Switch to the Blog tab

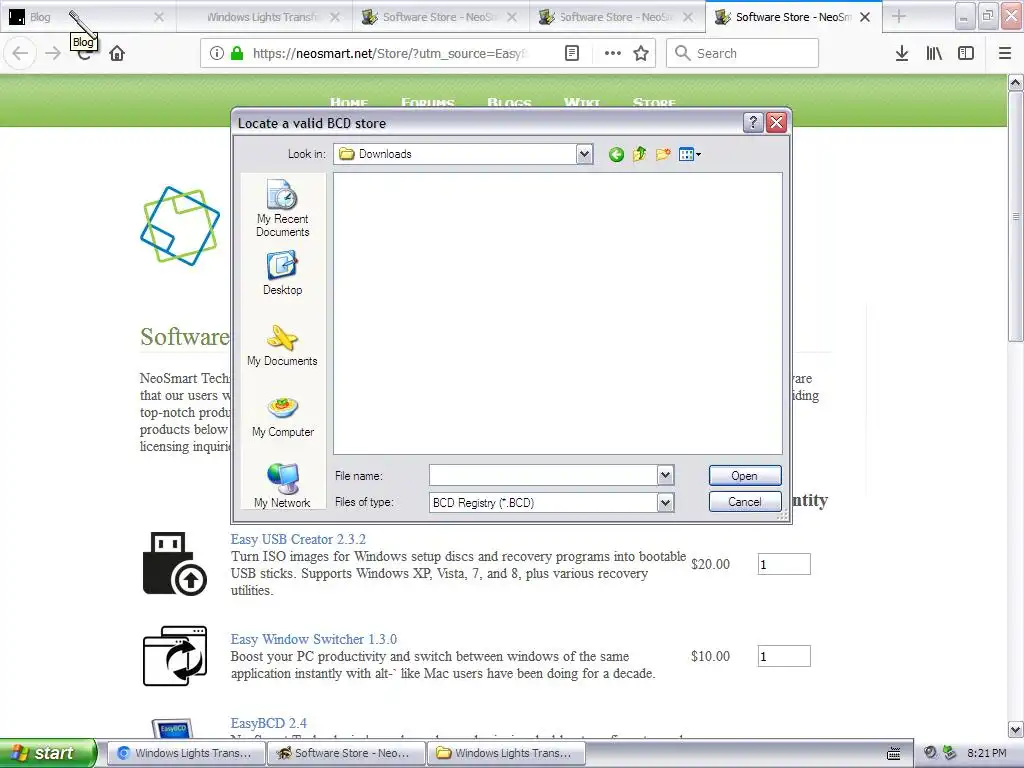88,17
